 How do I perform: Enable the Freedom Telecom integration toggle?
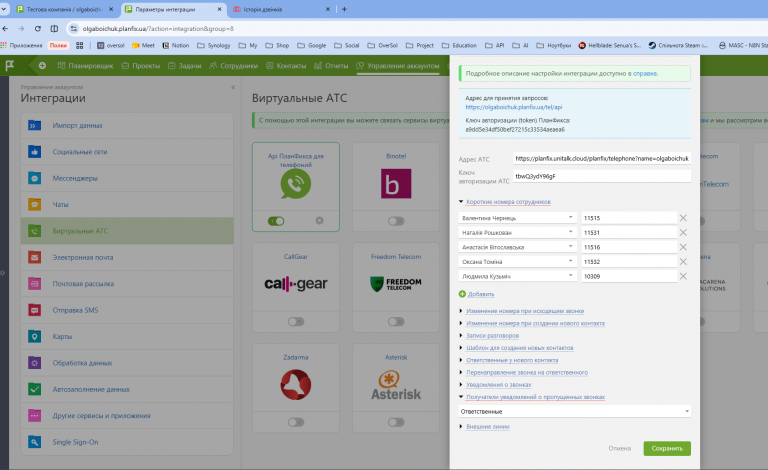(x=396, y=322)
